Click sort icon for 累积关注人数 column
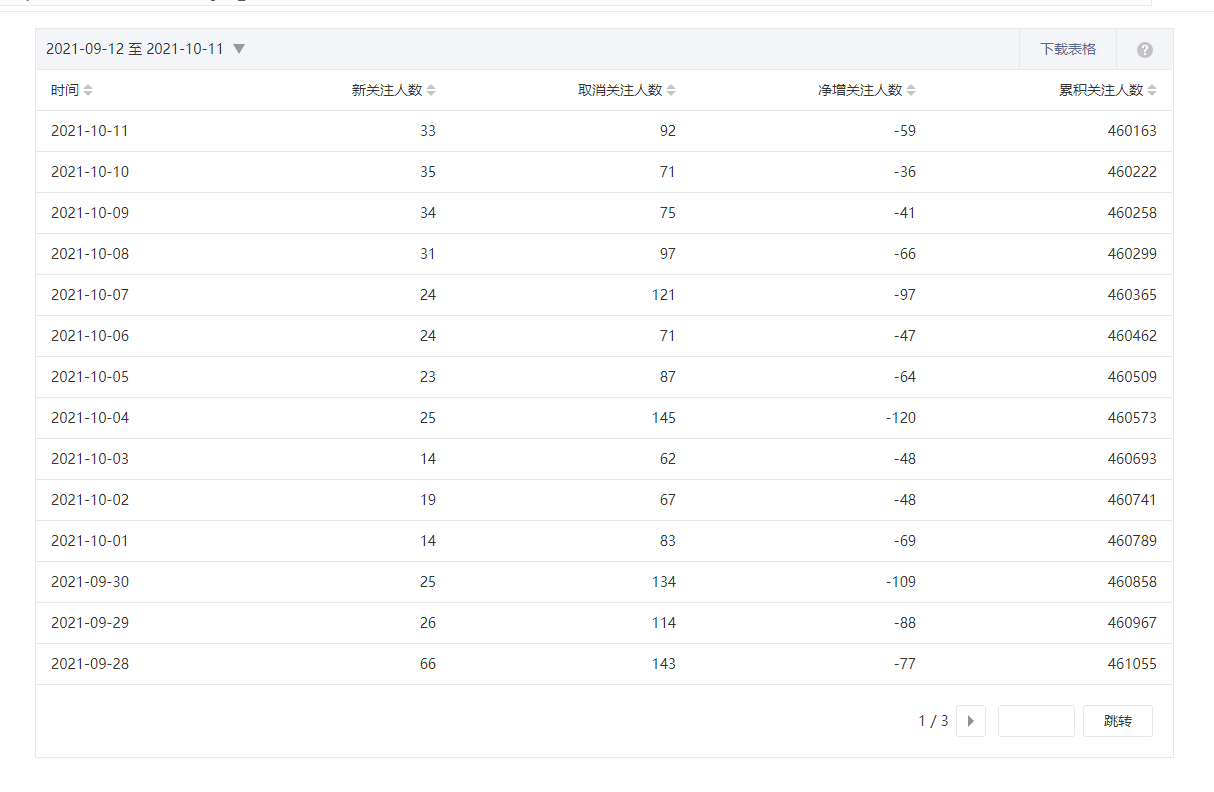Viewport: 1214px width, 792px height. click(x=1152, y=91)
